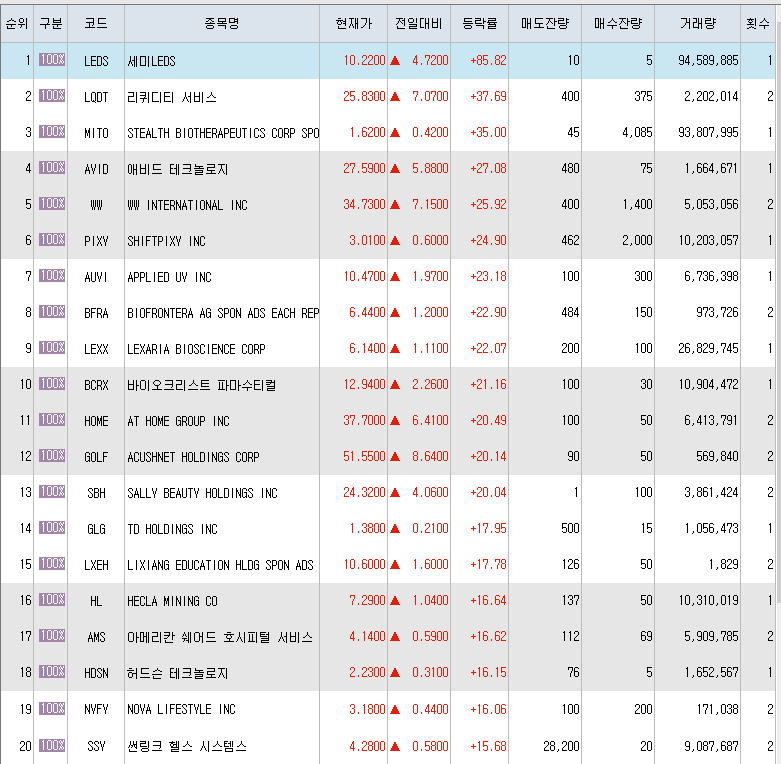Click the 100% badge in SBH row
The height and width of the screenshot is (764, 781).
[x=52, y=492]
